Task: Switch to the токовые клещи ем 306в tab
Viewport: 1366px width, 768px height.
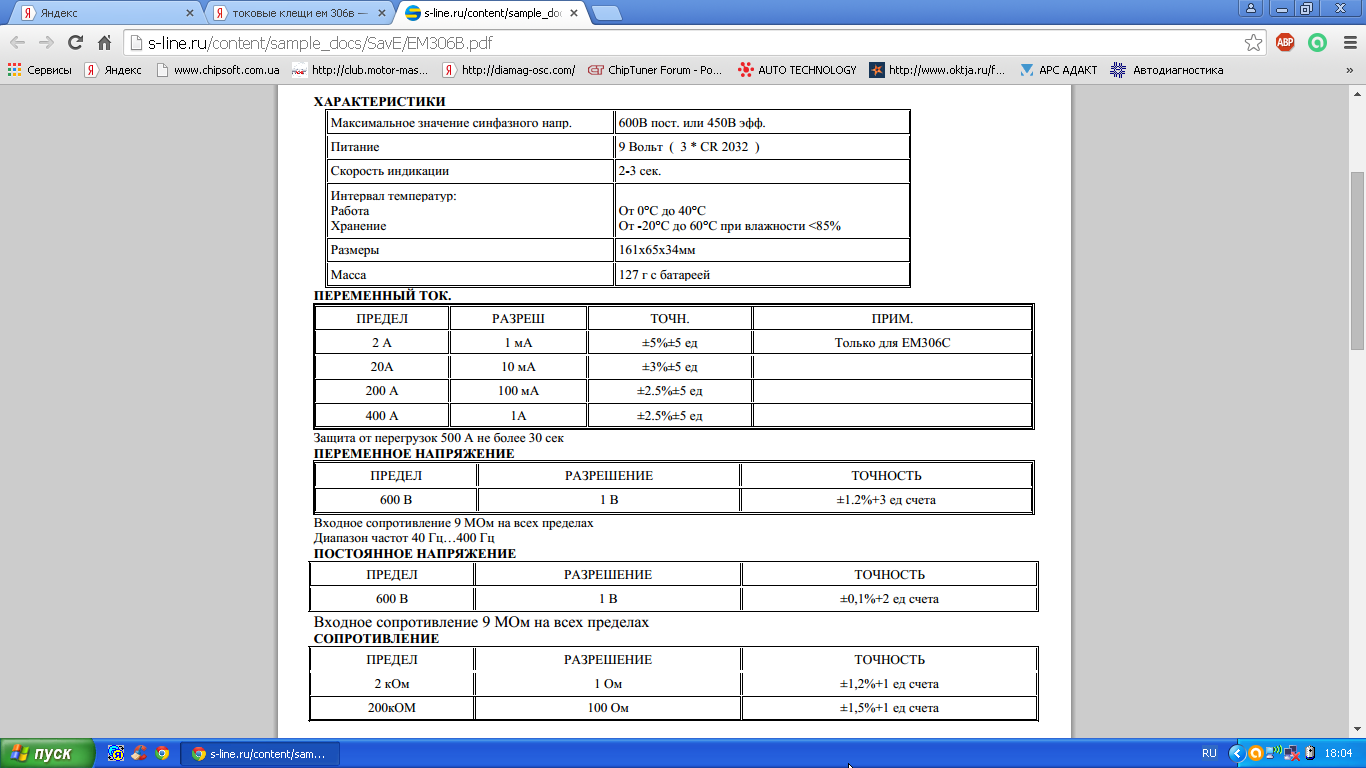Action: coord(297,14)
